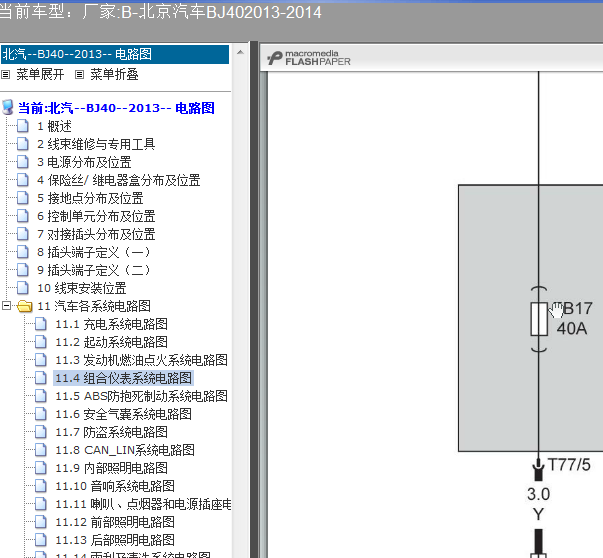Open 4 保险丝/ 继电器盒分布及位置
This screenshot has height=558, width=603.
tap(118, 180)
